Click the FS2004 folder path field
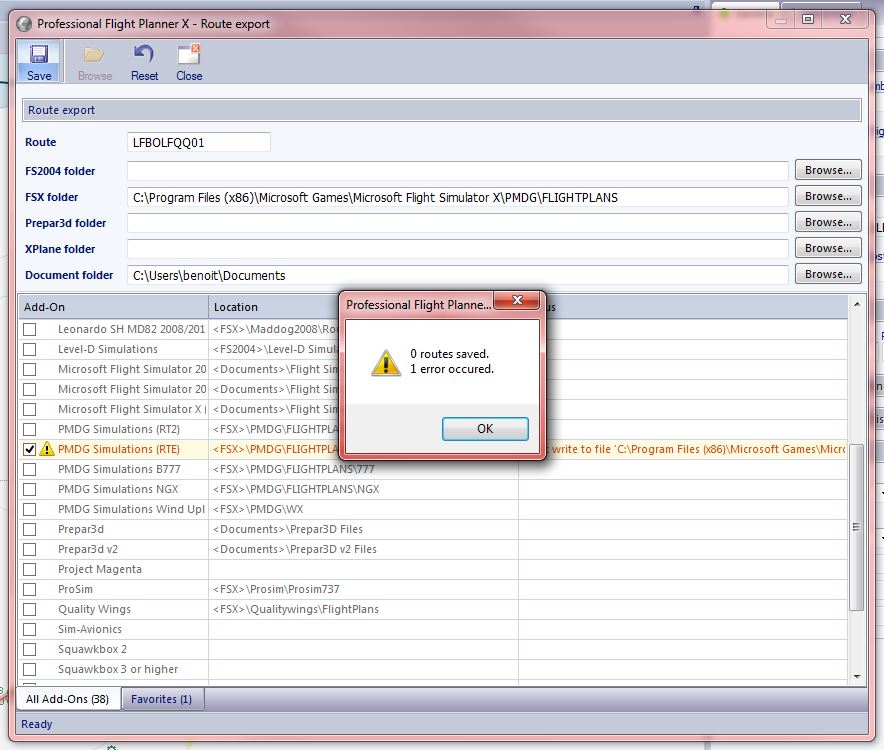Image resolution: width=884 pixels, height=750 pixels. (x=457, y=170)
